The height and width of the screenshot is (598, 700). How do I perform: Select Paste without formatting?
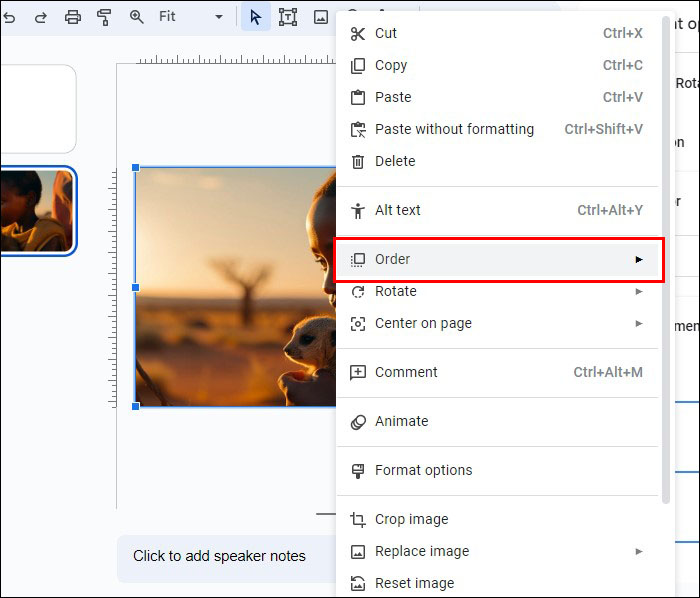pos(497,129)
